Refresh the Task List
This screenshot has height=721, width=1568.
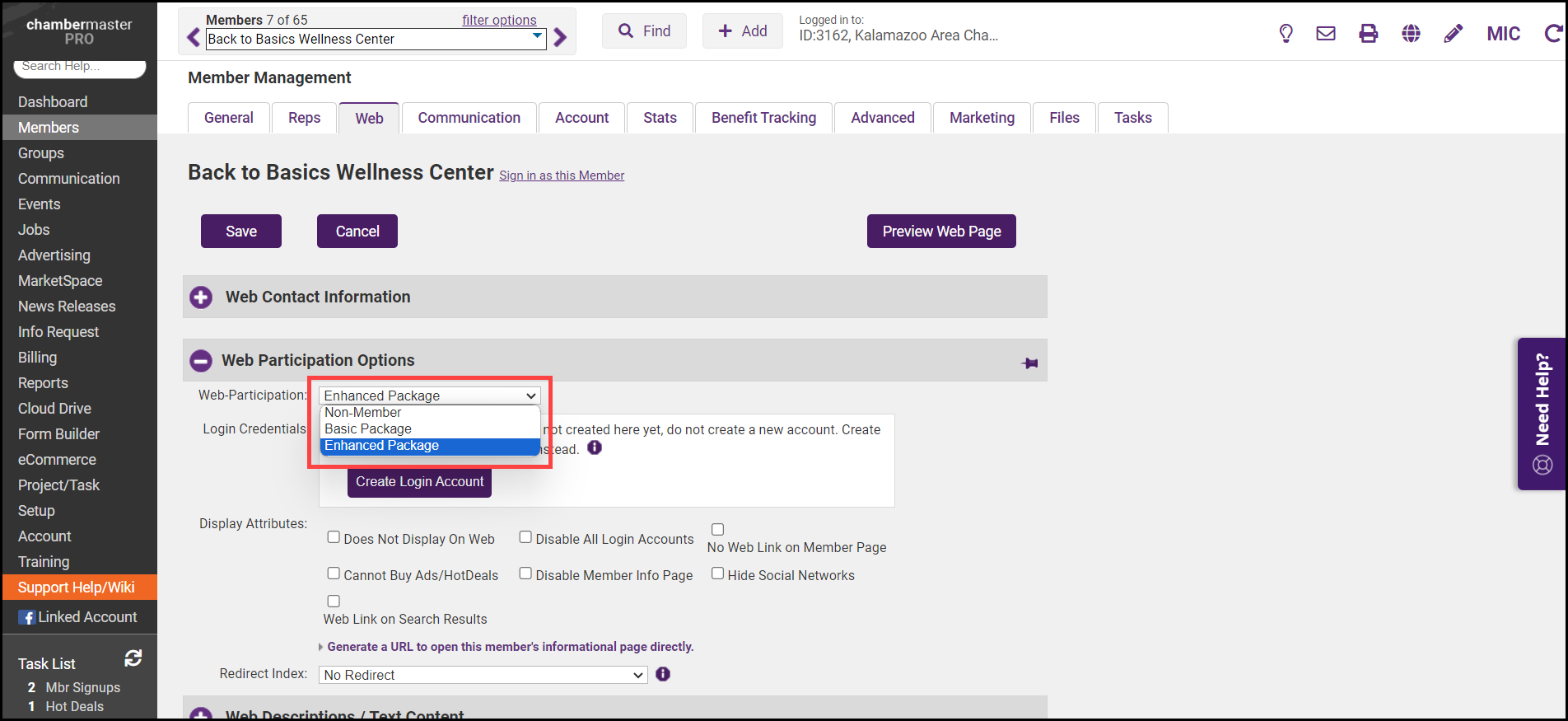[x=133, y=658]
